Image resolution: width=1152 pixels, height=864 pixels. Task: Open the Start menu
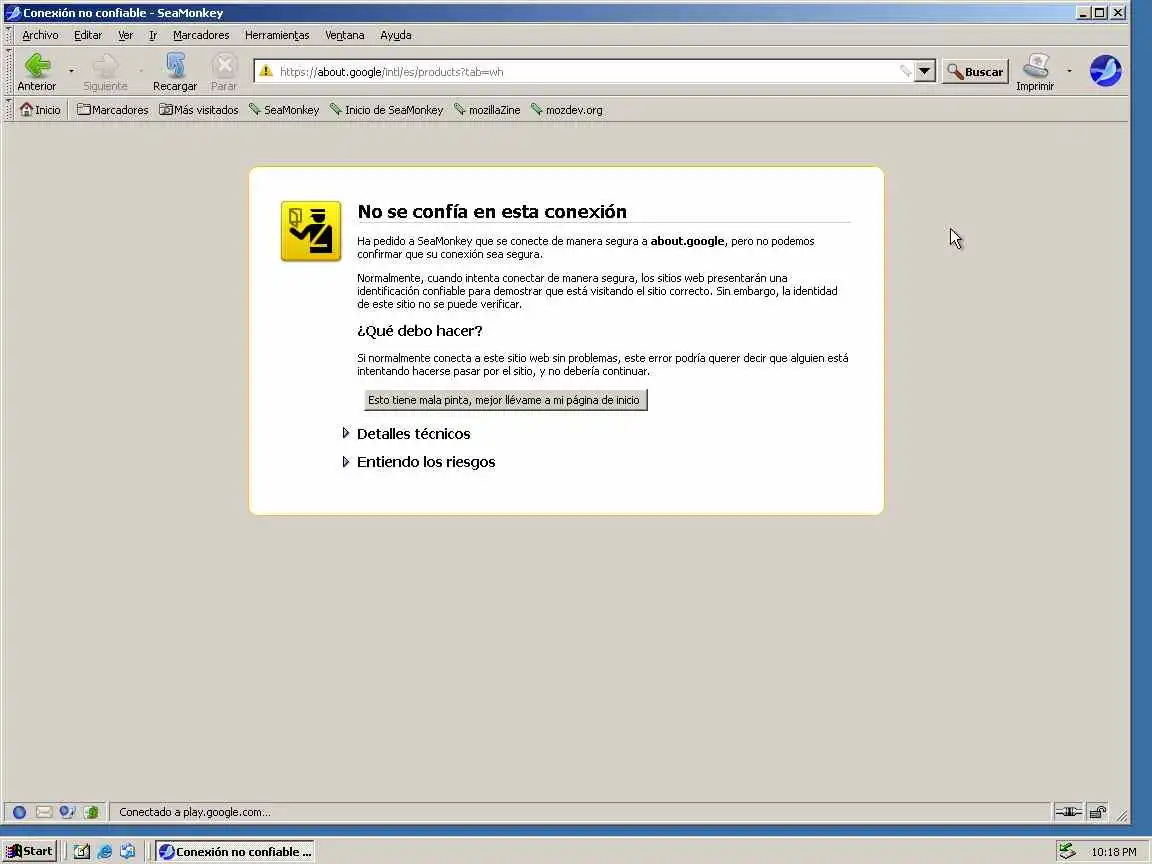(x=29, y=852)
